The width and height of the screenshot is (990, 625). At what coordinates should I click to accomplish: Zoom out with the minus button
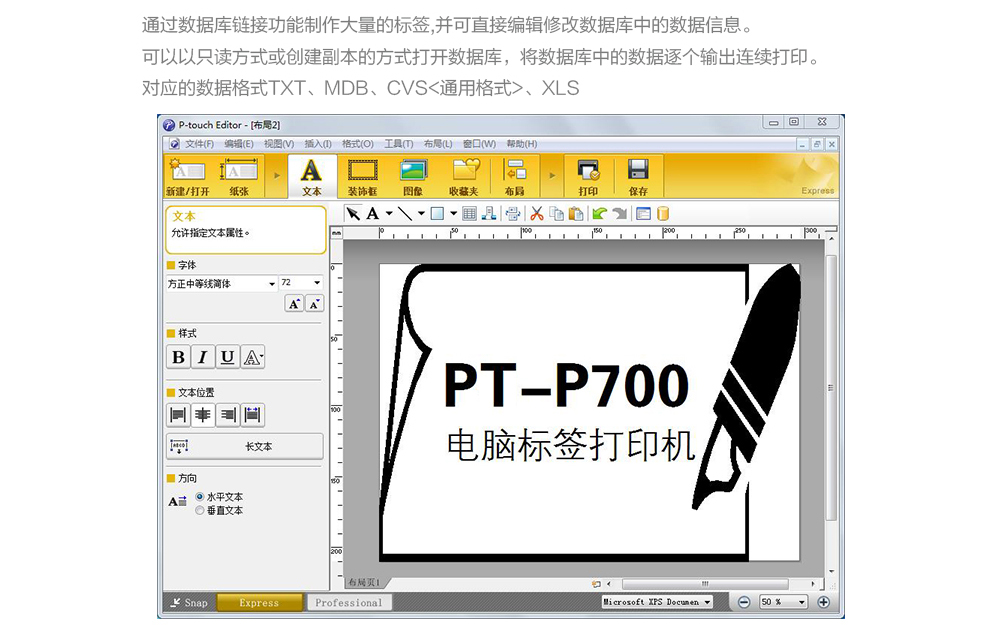point(744,602)
